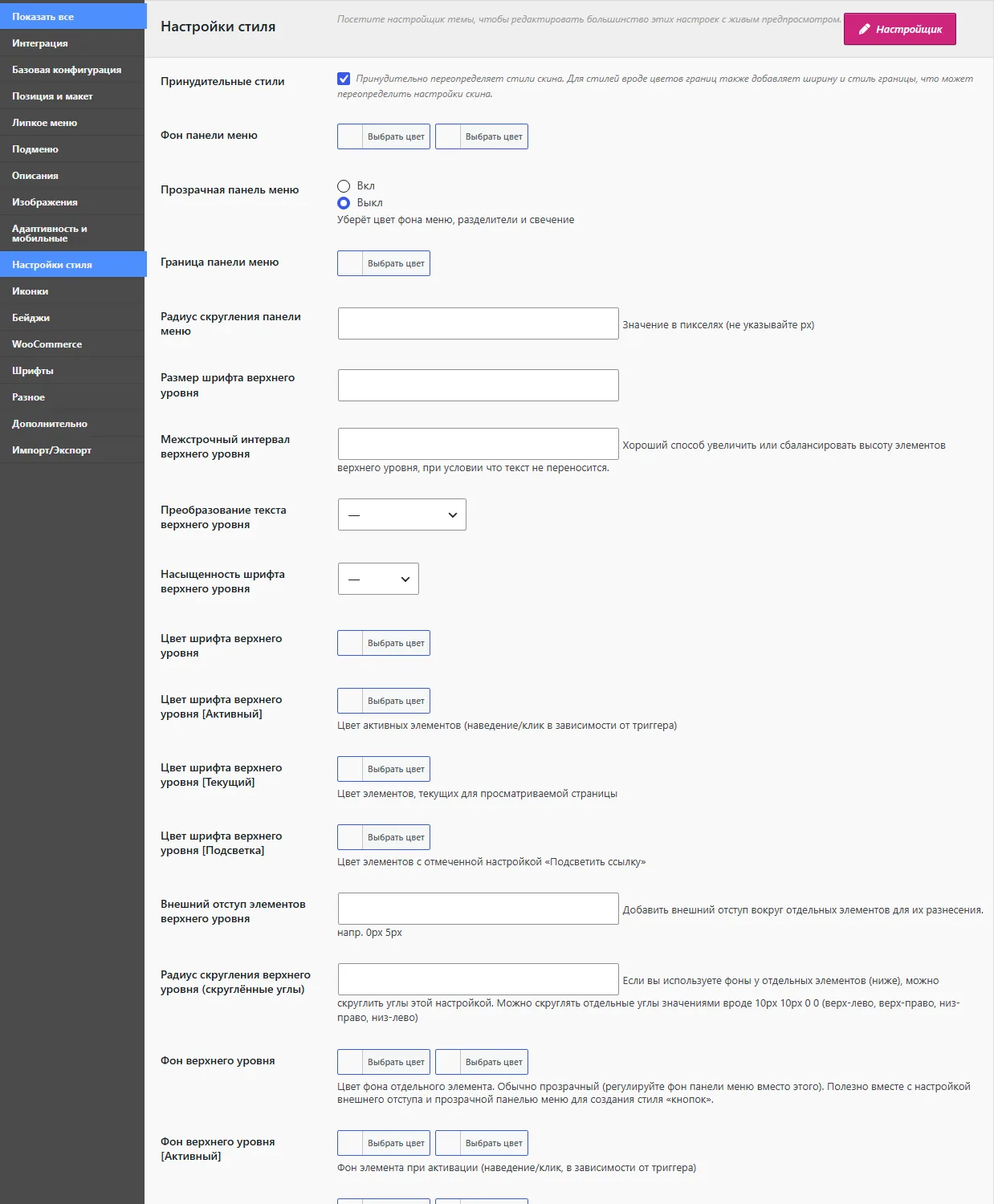Open the Описания tab
The height and width of the screenshot is (1204, 994).
tap(72, 176)
